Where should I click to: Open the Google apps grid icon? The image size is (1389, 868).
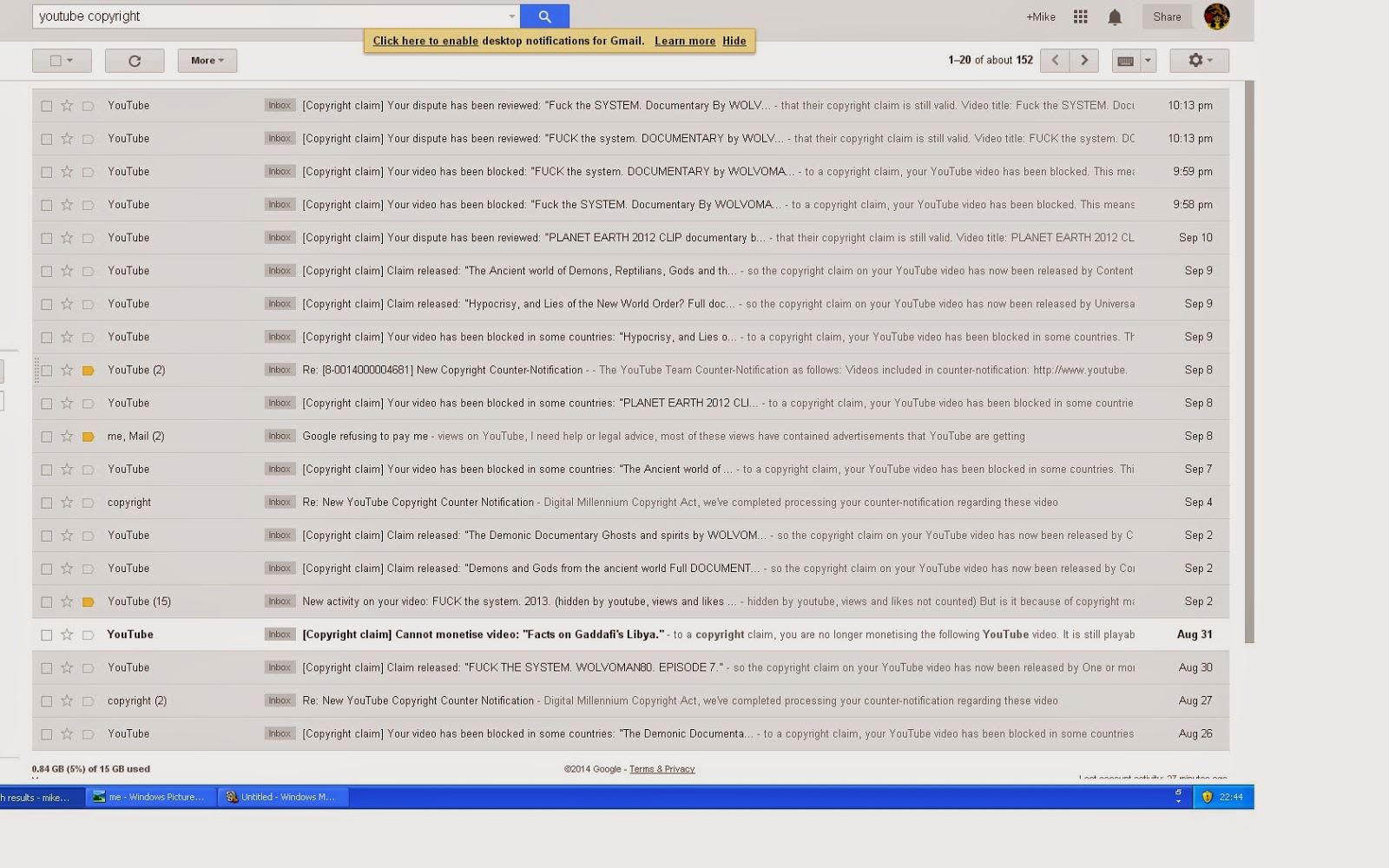[x=1081, y=16]
